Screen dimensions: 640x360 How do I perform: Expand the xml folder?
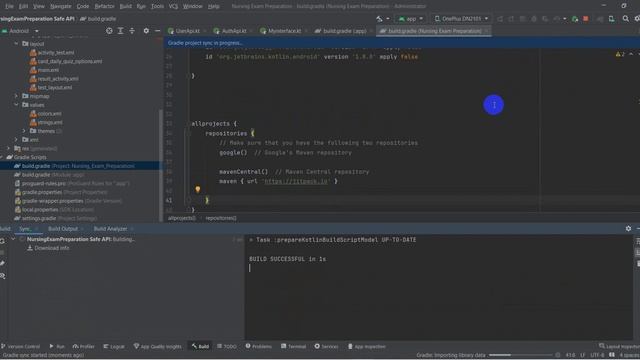16,140
